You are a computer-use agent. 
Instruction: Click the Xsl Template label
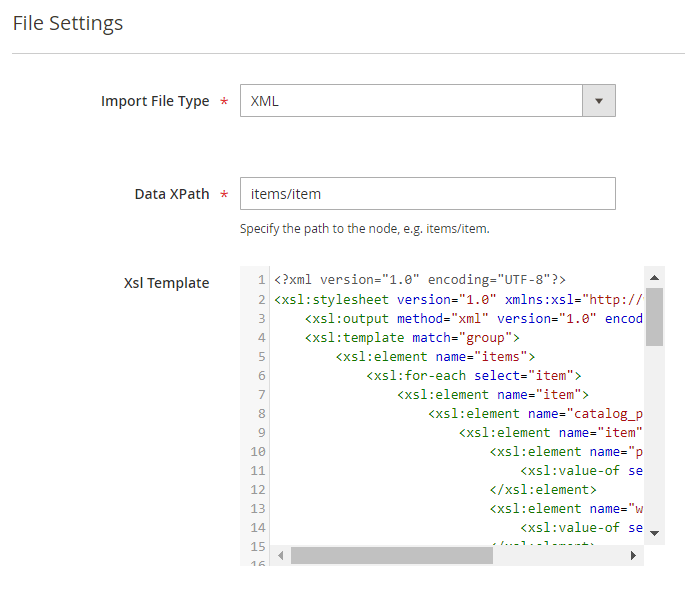pyautogui.click(x=166, y=283)
